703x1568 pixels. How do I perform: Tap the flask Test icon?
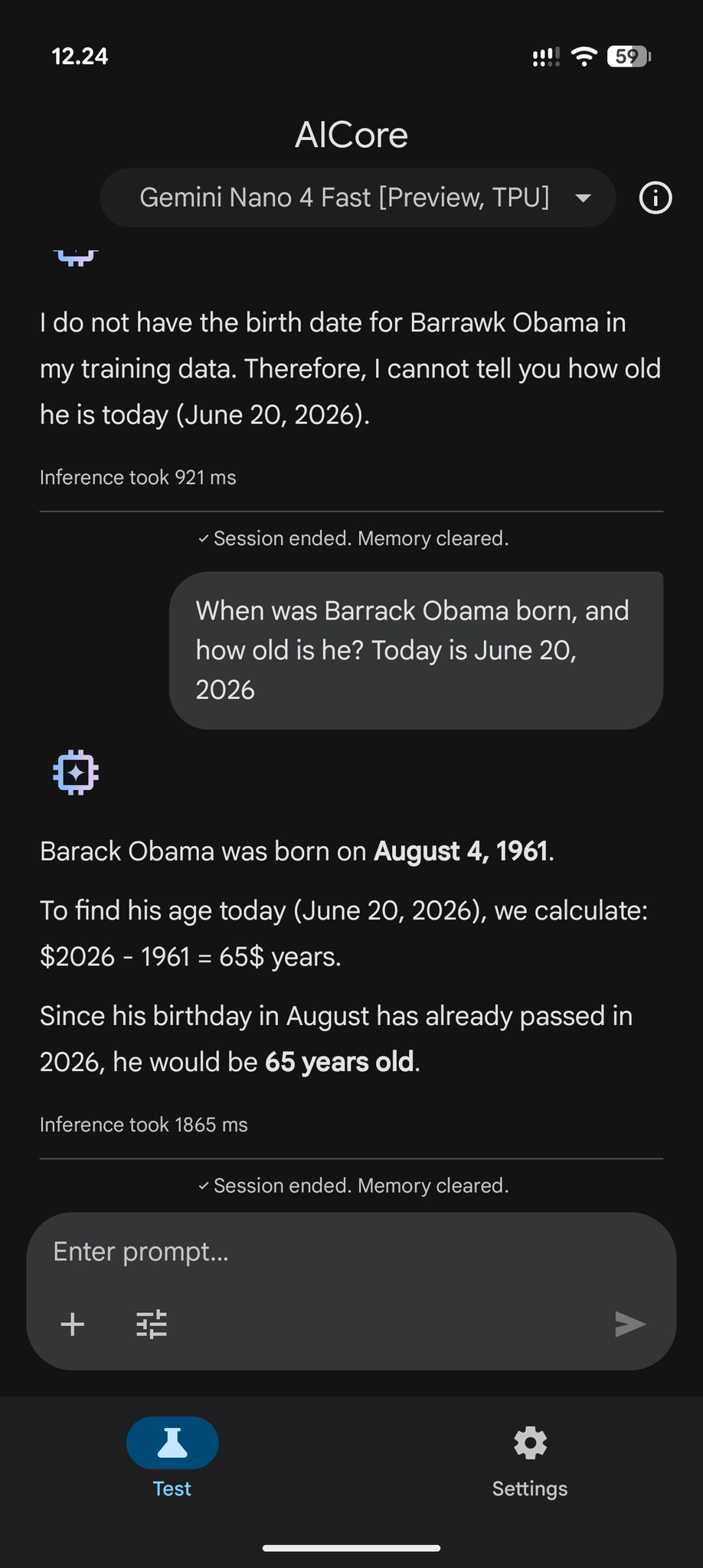[172, 1442]
